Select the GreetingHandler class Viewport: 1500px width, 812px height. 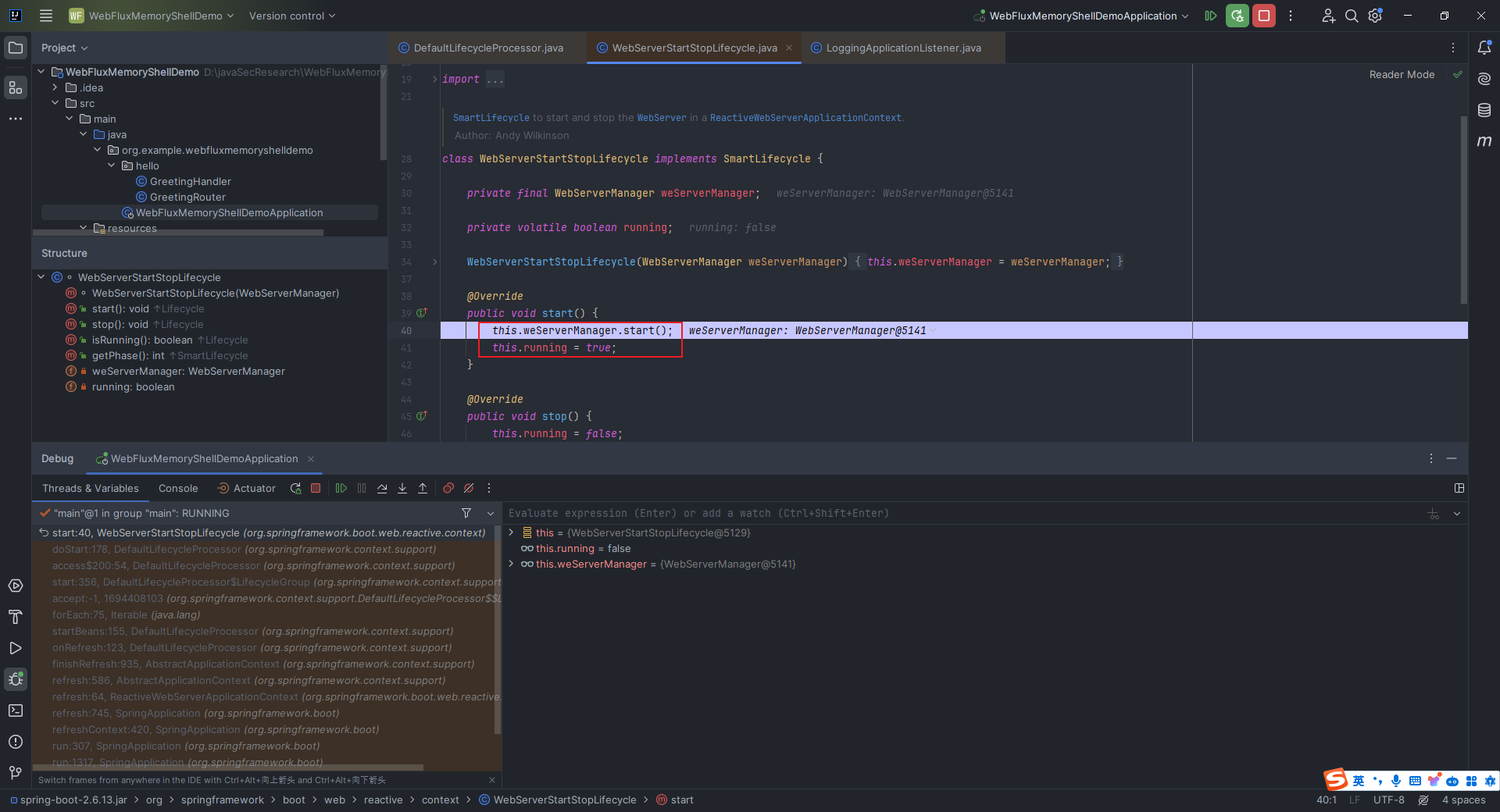point(190,181)
